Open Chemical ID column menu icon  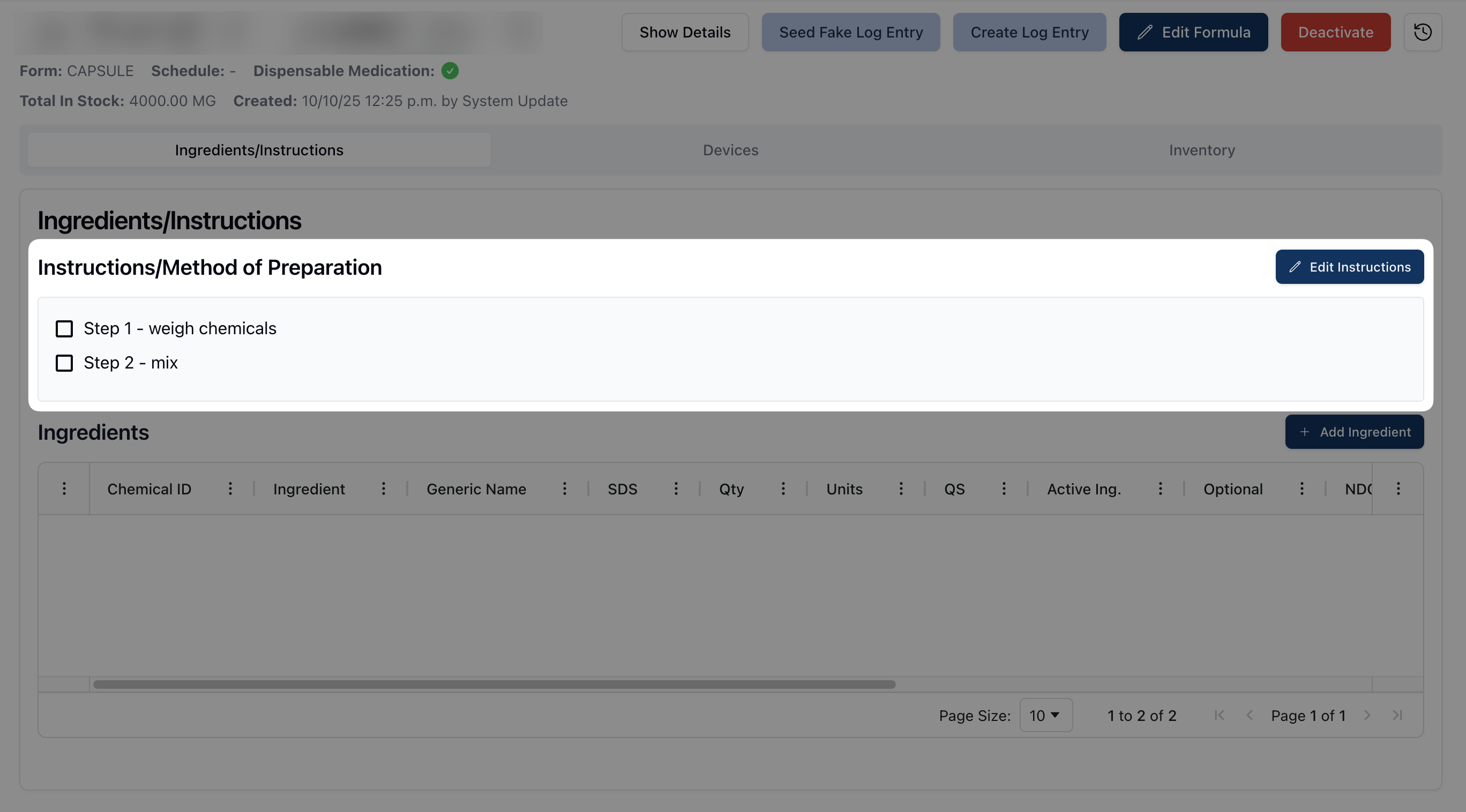pyautogui.click(x=230, y=489)
